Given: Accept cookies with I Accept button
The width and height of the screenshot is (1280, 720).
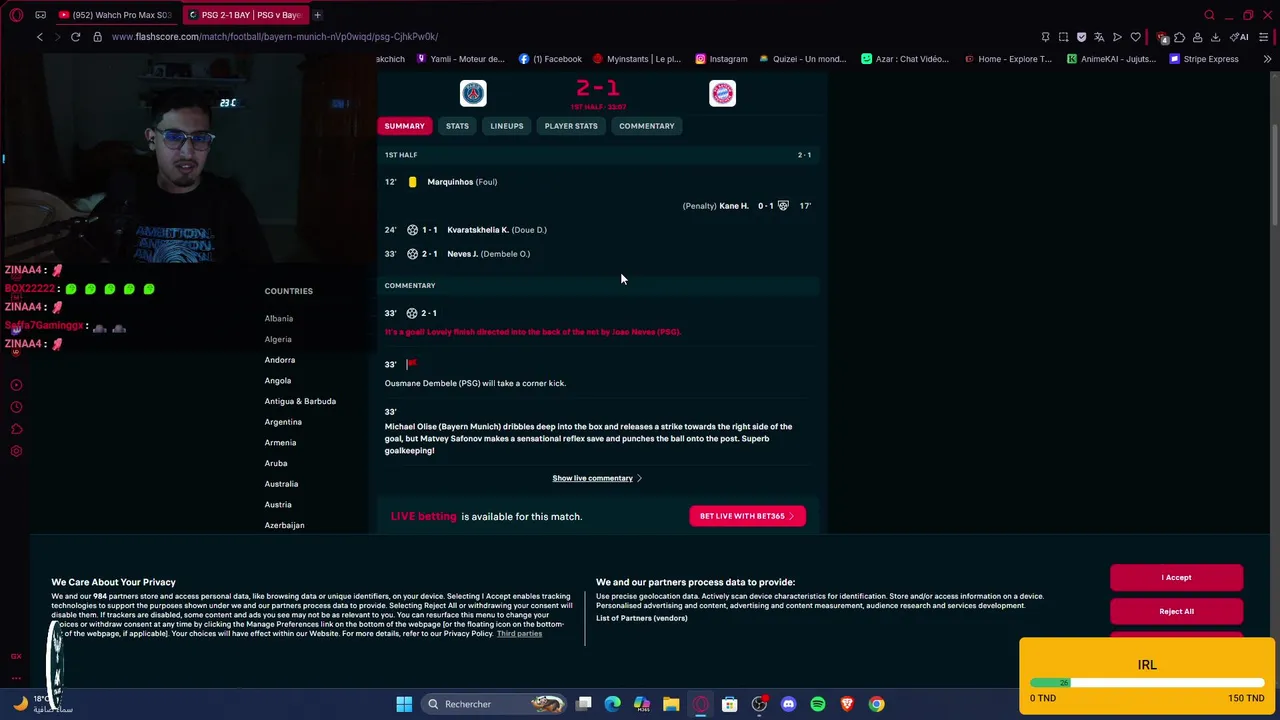Looking at the screenshot, I should point(1176,577).
